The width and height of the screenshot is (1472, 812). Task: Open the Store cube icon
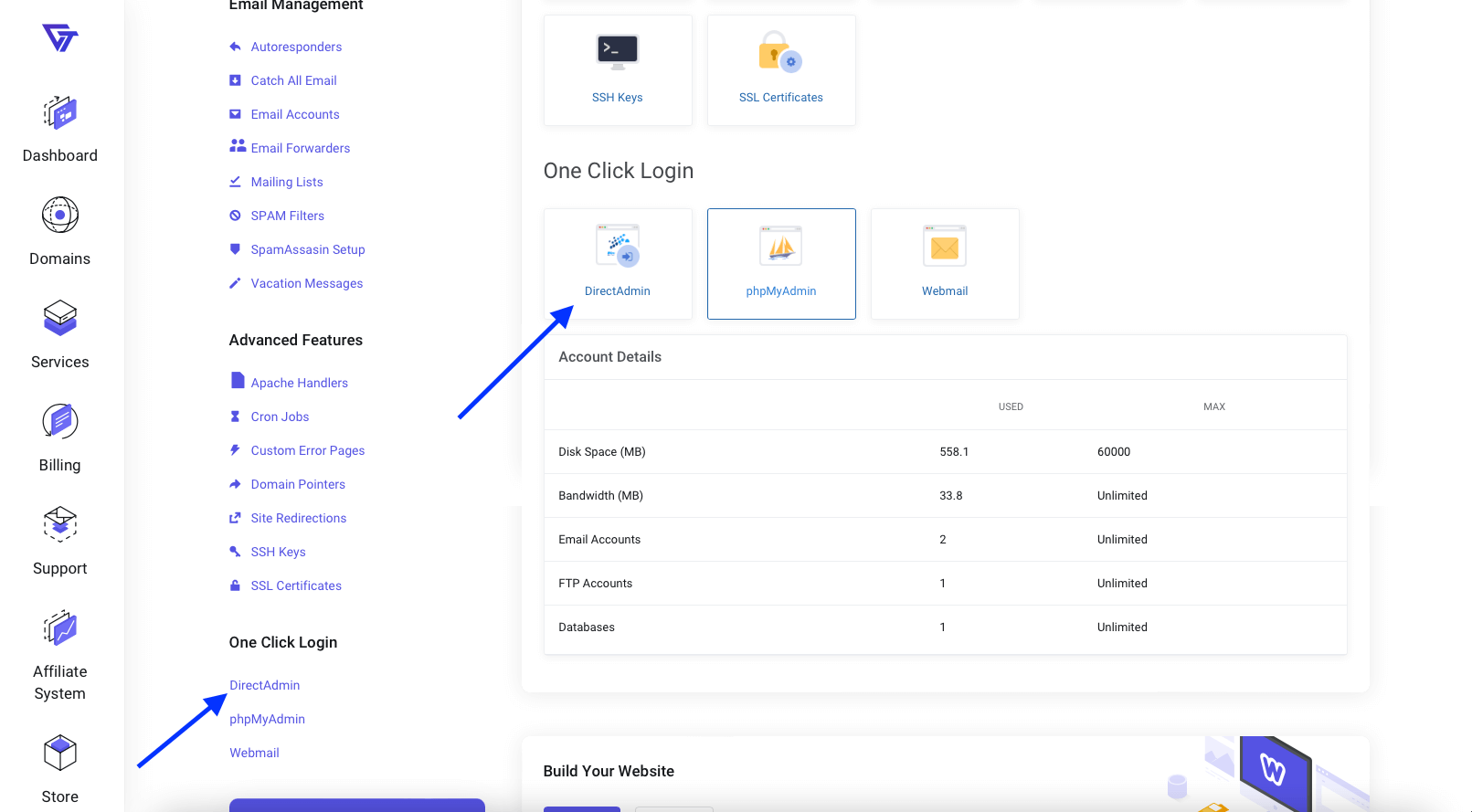pos(60,754)
